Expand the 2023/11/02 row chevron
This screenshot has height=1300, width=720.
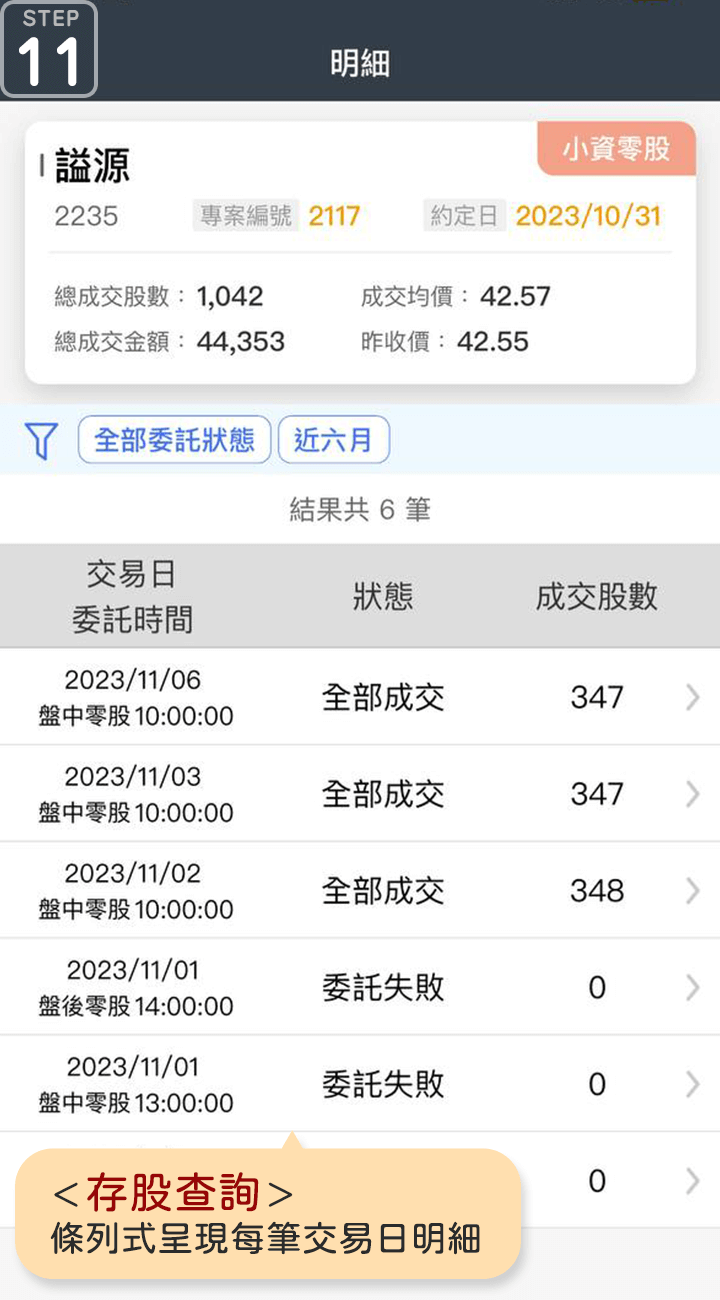tap(692, 891)
